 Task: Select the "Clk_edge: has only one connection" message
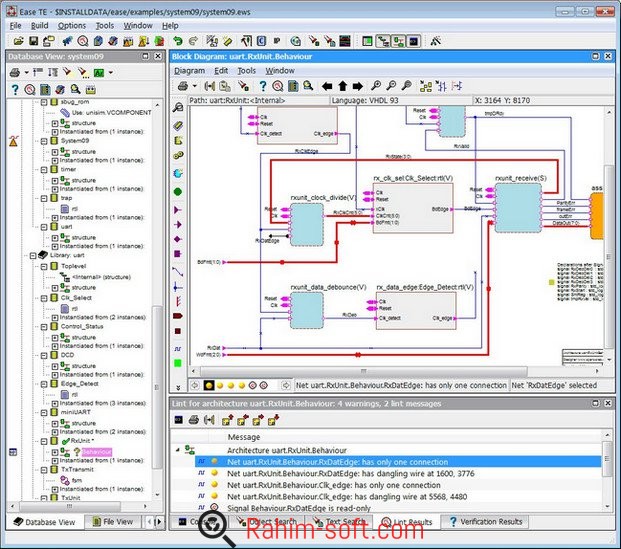(x=333, y=485)
